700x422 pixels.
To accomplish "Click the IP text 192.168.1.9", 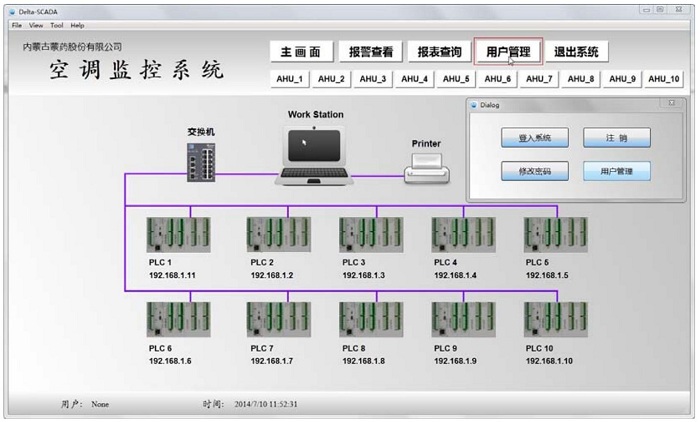I will [455, 361].
